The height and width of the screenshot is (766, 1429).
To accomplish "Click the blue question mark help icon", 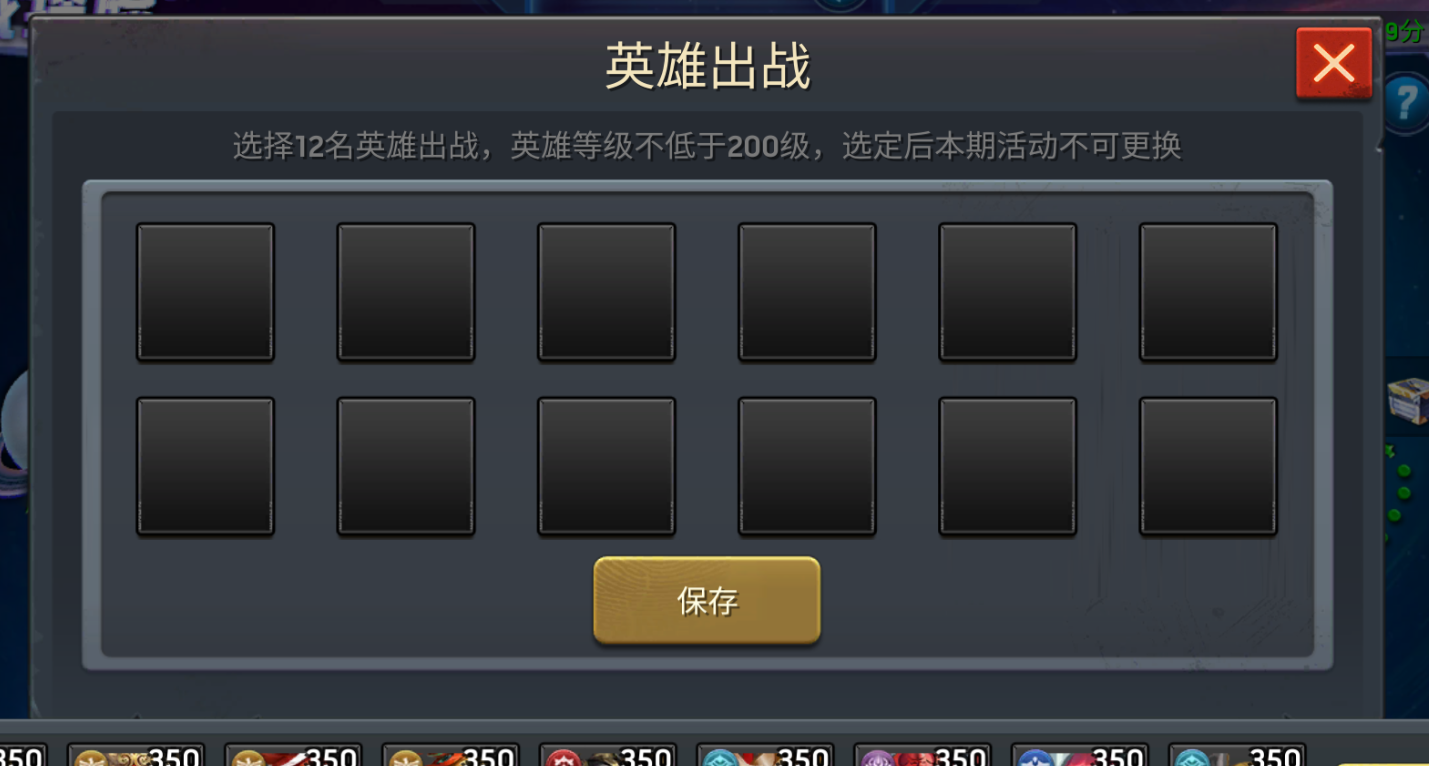I will coord(1407,102).
